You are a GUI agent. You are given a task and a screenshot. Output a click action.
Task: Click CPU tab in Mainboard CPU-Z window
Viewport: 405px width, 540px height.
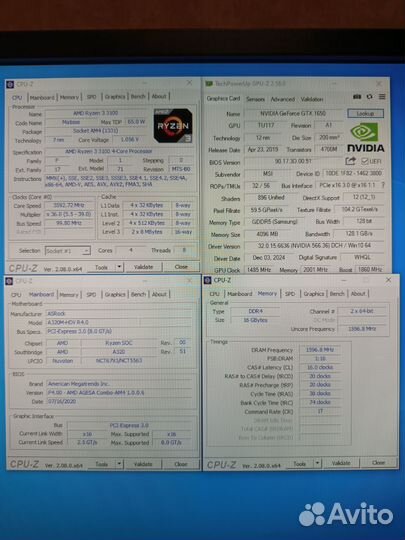click(x=16, y=295)
